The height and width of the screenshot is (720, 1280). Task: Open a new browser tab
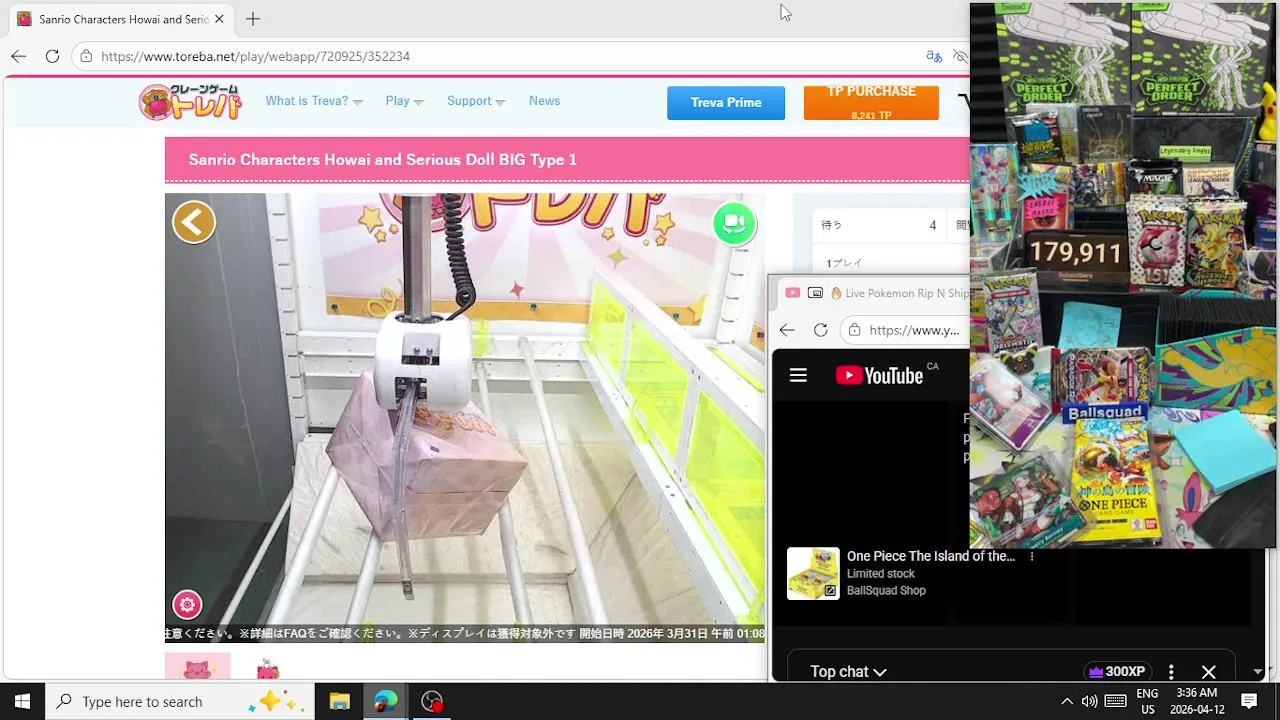pos(253,19)
